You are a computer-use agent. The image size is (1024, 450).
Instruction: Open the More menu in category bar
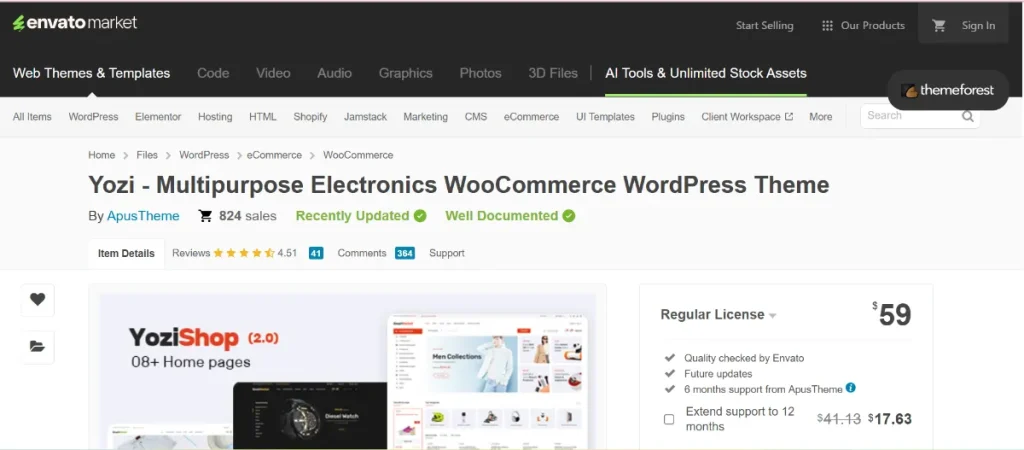point(821,117)
